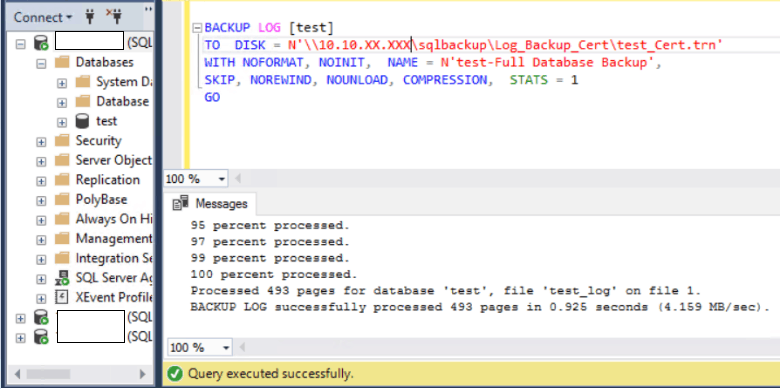Image resolution: width=782 pixels, height=389 pixels.
Task: Click the XEvent Profiler icon
Action: (61, 297)
